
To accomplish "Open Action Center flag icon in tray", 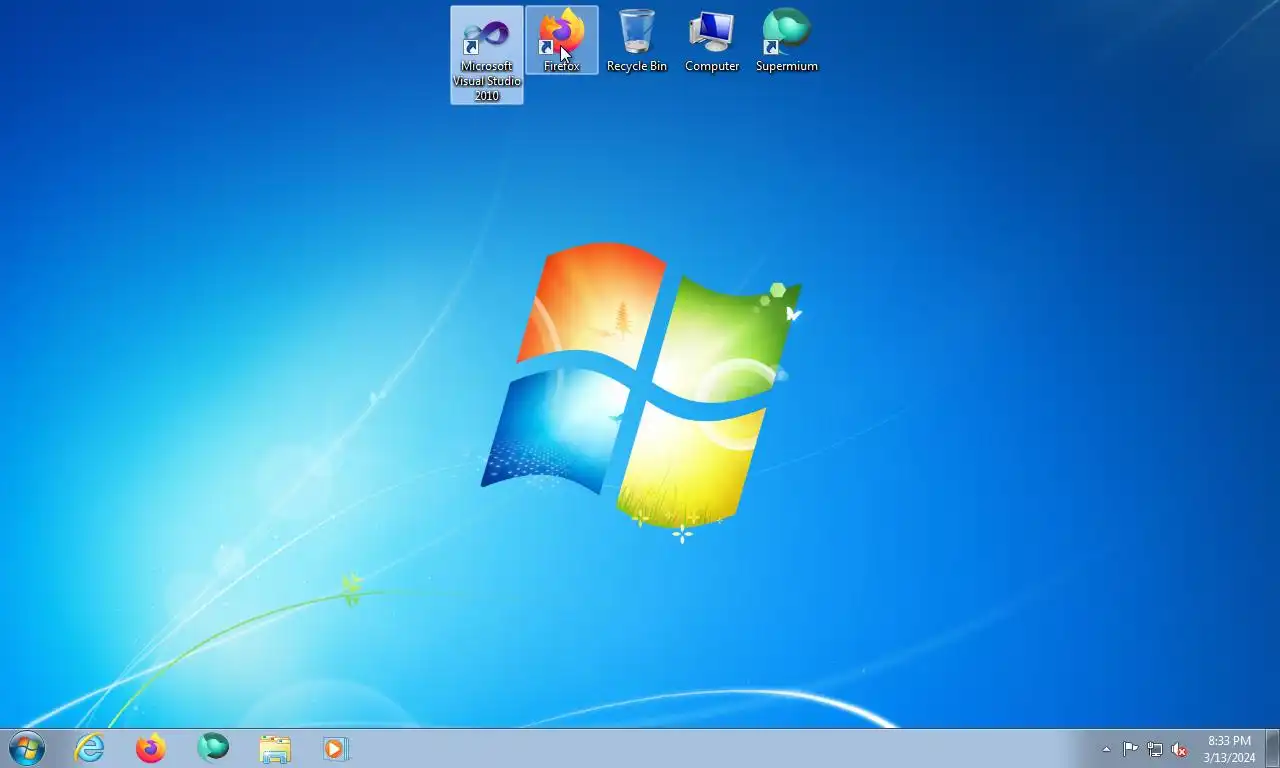I will [x=1130, y=749].
